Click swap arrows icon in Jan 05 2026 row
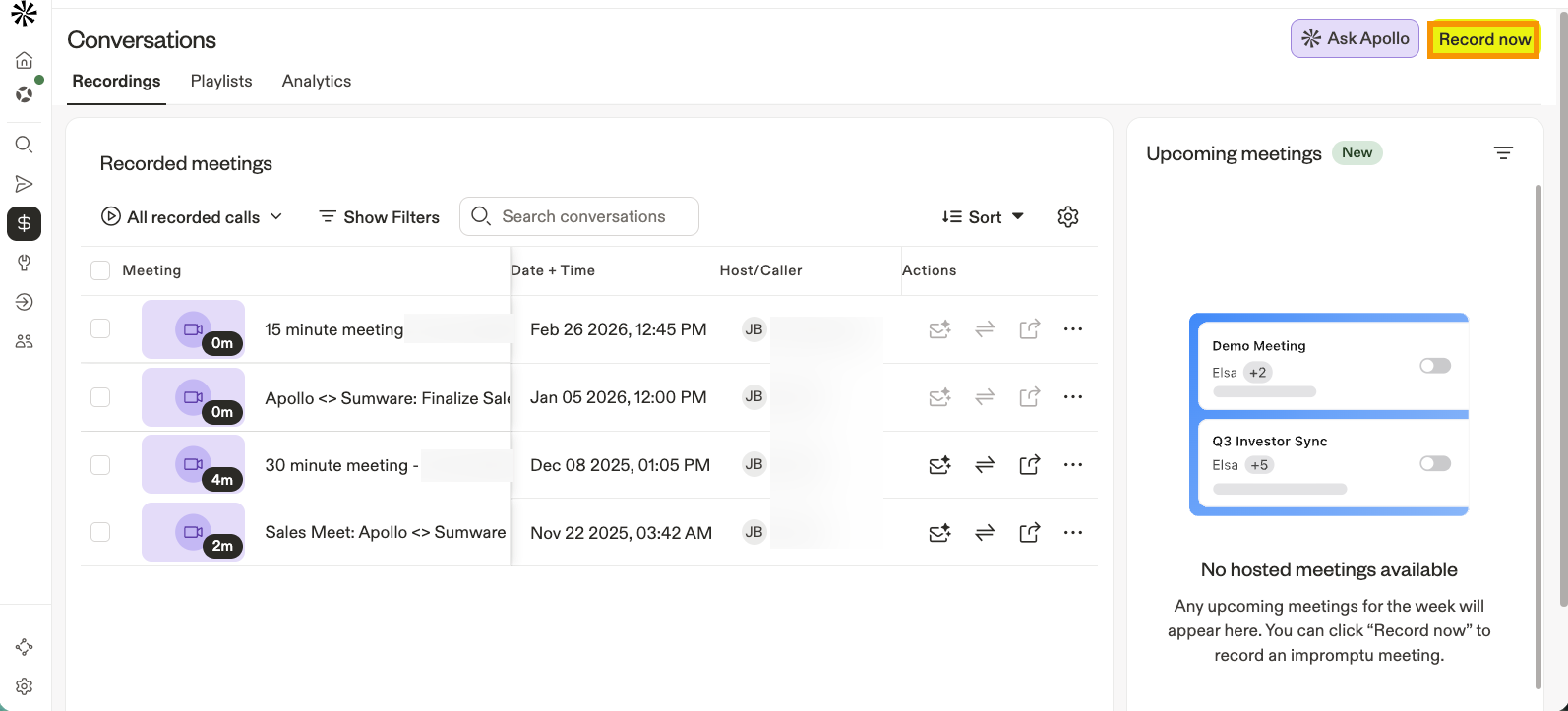This screenshot has height=711, width=1568. point(985,397)
